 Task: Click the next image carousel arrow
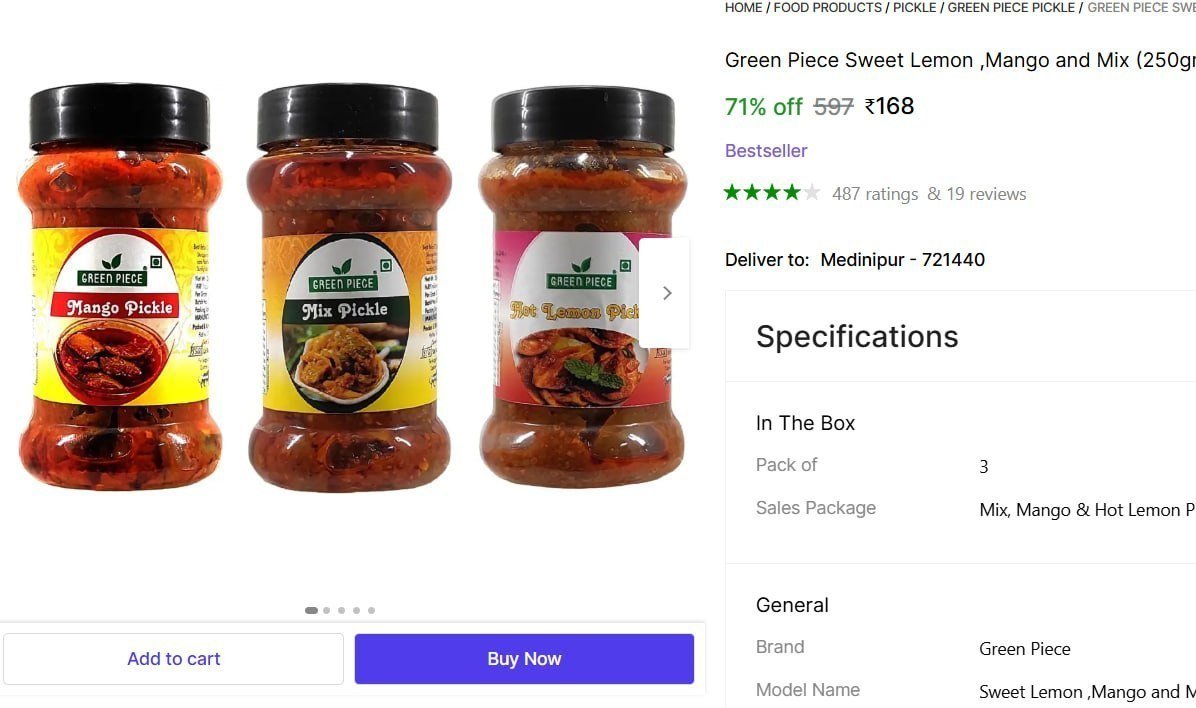pyautogui.click(x=666, y=292)
